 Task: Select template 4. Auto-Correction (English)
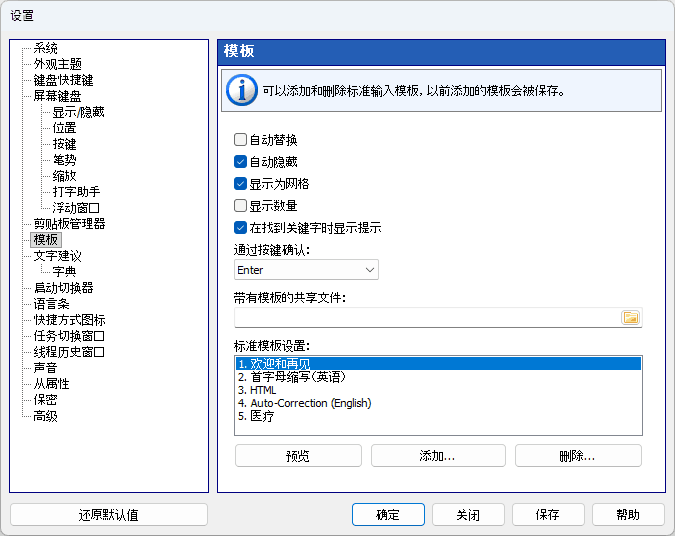point(438,403)
